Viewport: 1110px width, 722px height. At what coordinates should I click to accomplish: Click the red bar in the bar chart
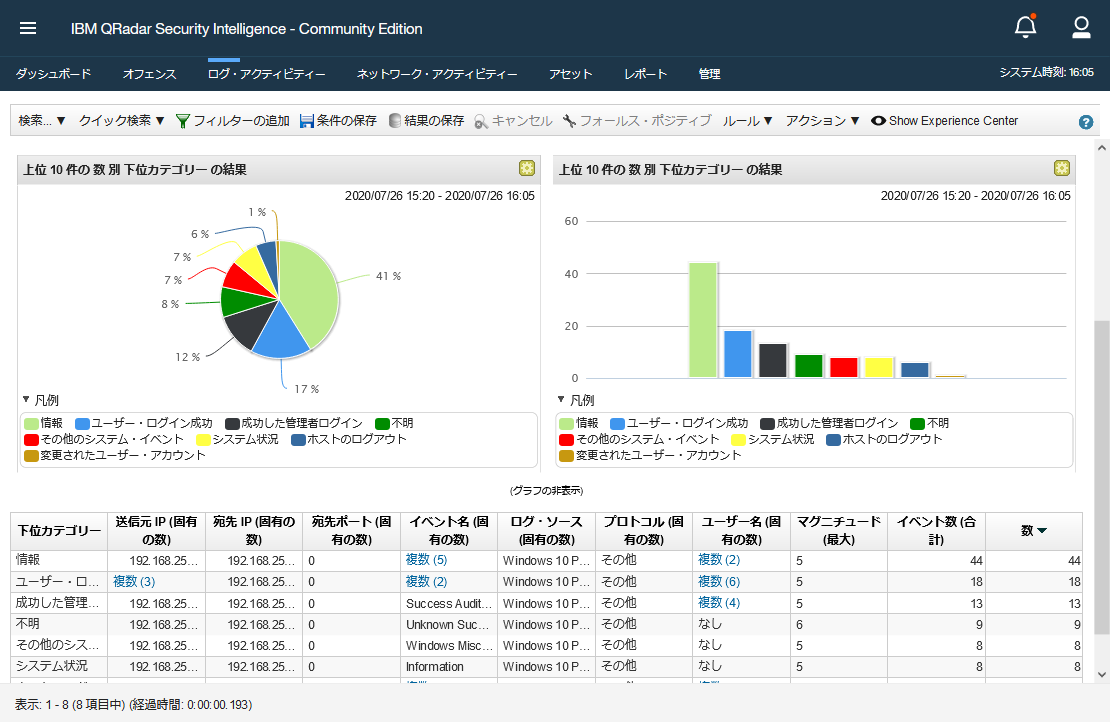click(844, 367)
